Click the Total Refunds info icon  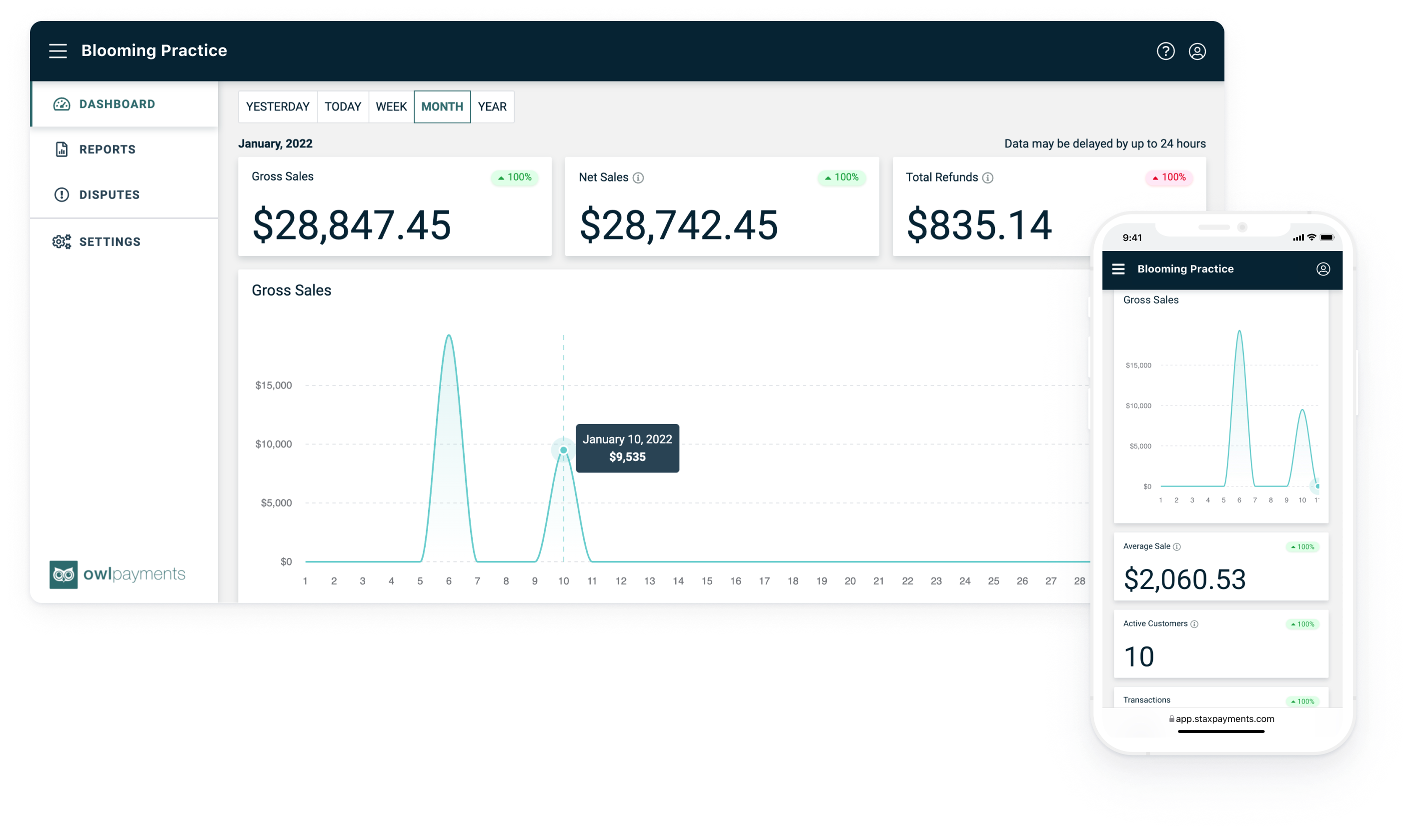987,177
